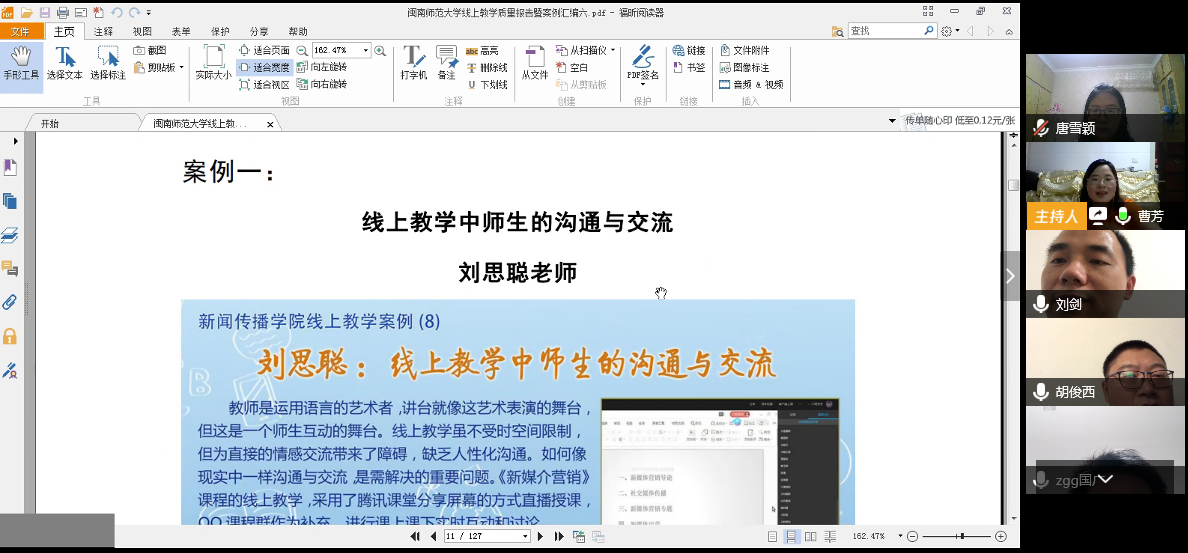The image size is (1188, 553).
Task: Enable single page view in status bar
Action: tap(773, 537)
